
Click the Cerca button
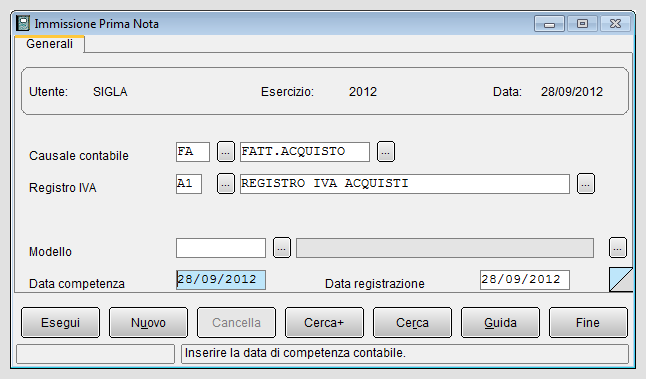412,323
